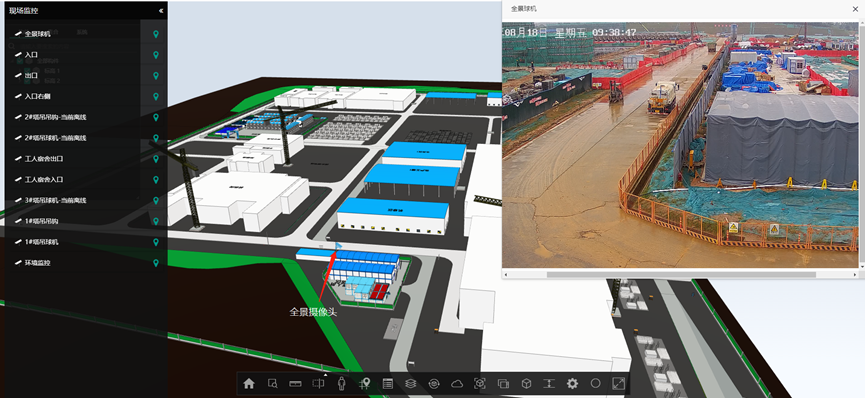Activate the measure ruler tool
Image resolution: width=865 pixels, height=398 pixels.
295,384
